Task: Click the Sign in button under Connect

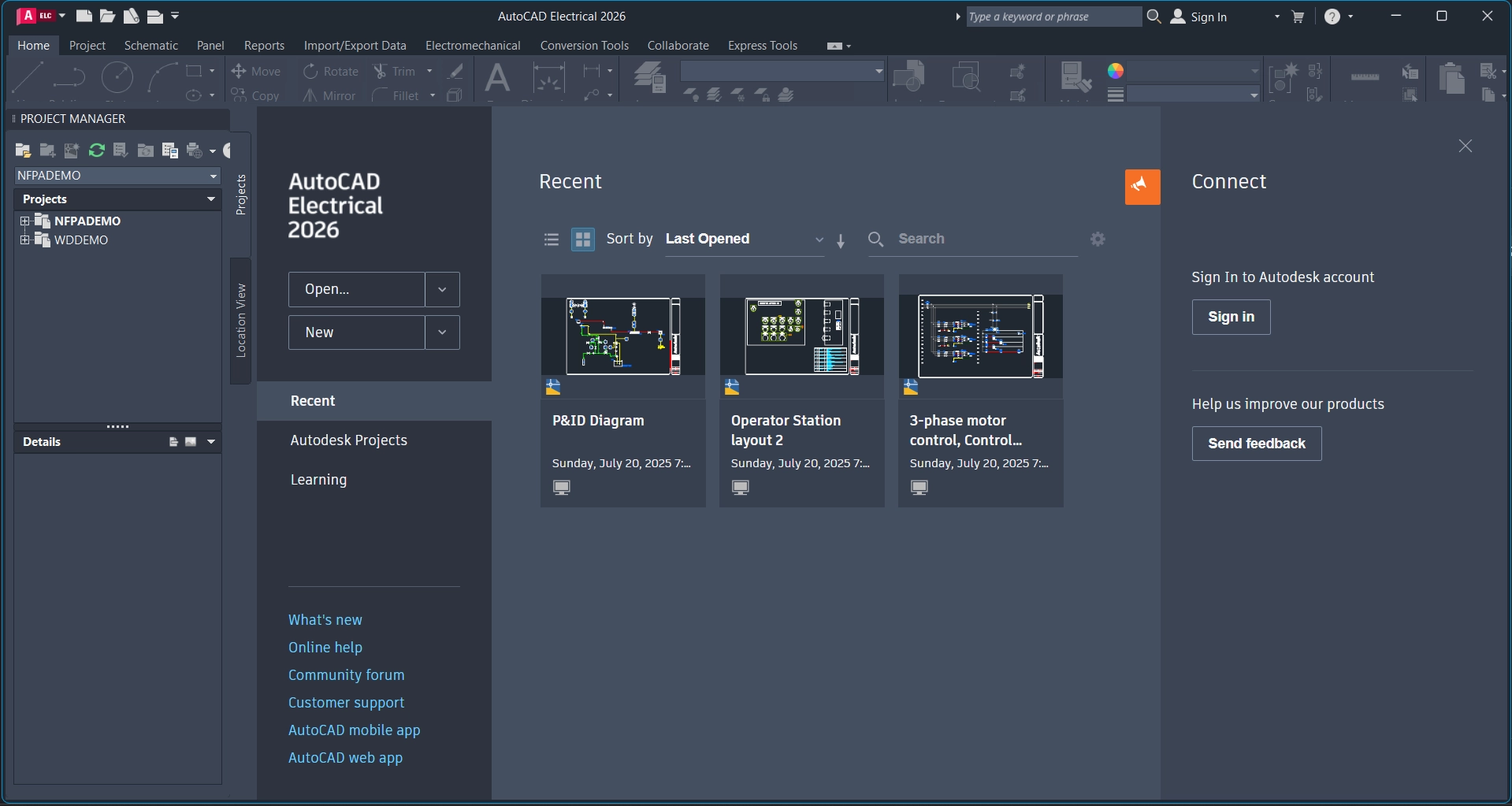Action: pyautogui.click(x=1231, y=317)
